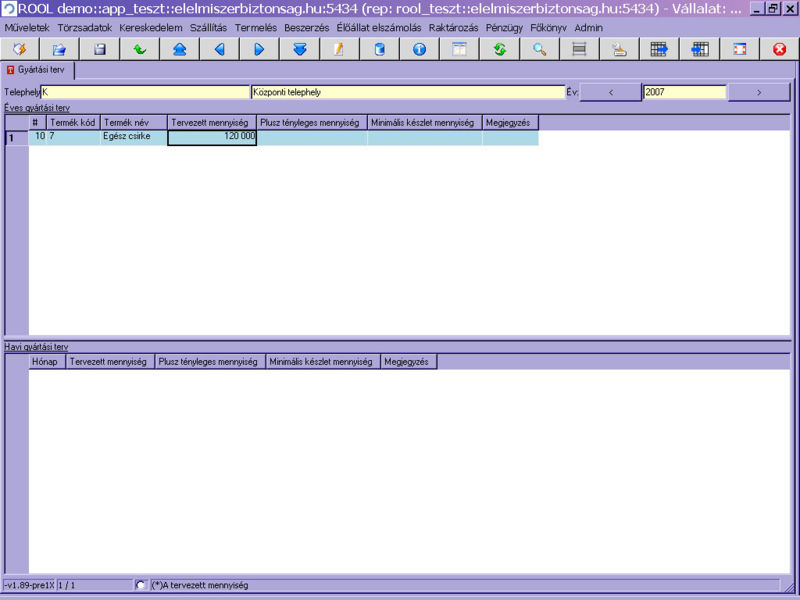
Task: Open the Termelés menu
Action: tap(256, 28)
